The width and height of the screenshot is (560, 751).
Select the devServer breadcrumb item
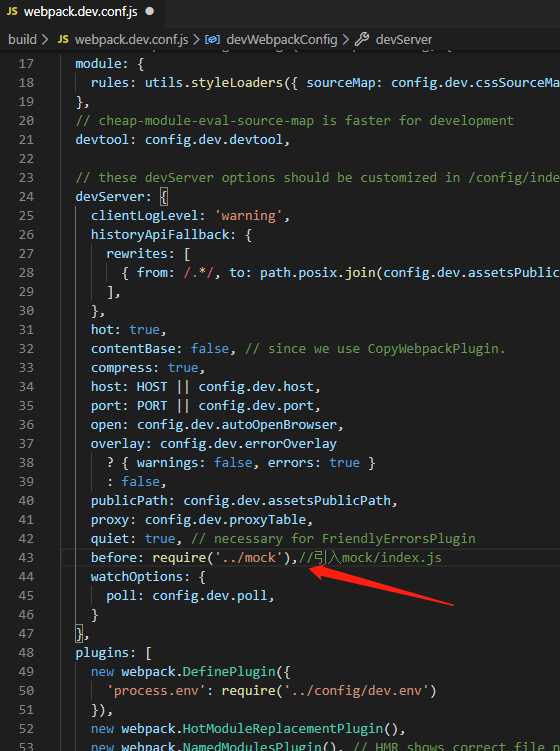pos(403,39)
